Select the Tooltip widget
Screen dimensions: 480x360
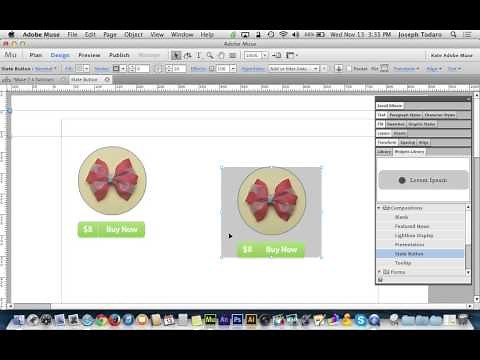coord(403,263)
